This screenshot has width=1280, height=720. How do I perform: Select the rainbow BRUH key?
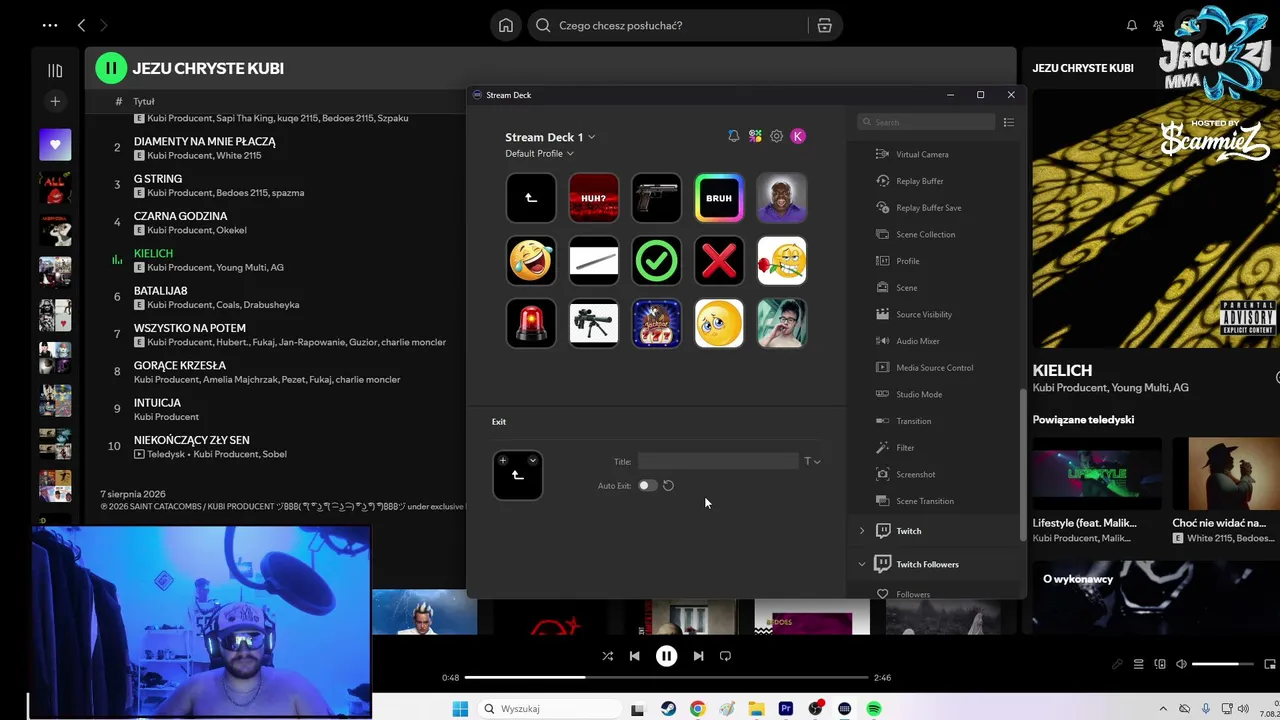pos(719,198)
